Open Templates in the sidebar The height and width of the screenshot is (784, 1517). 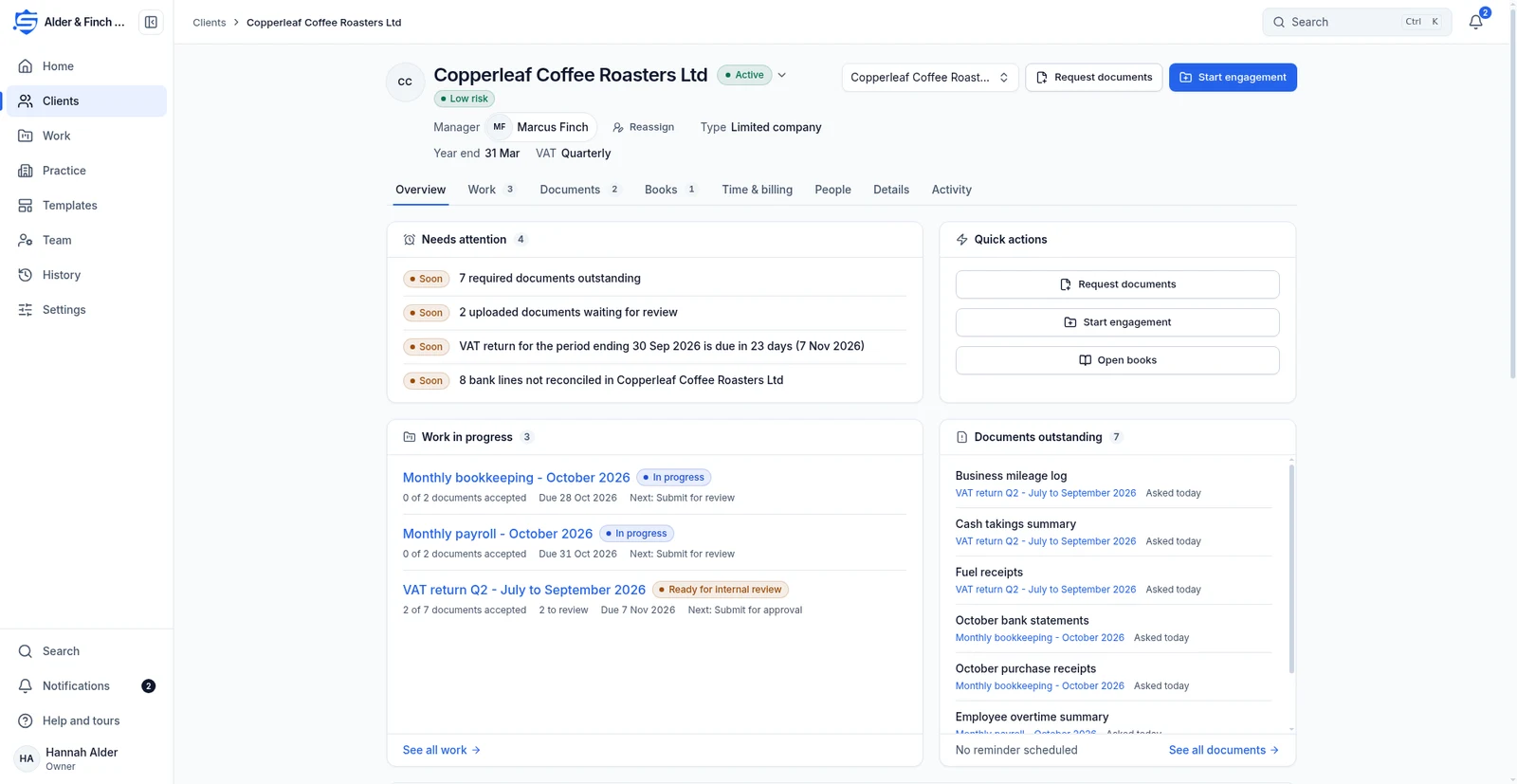point(86,206)
